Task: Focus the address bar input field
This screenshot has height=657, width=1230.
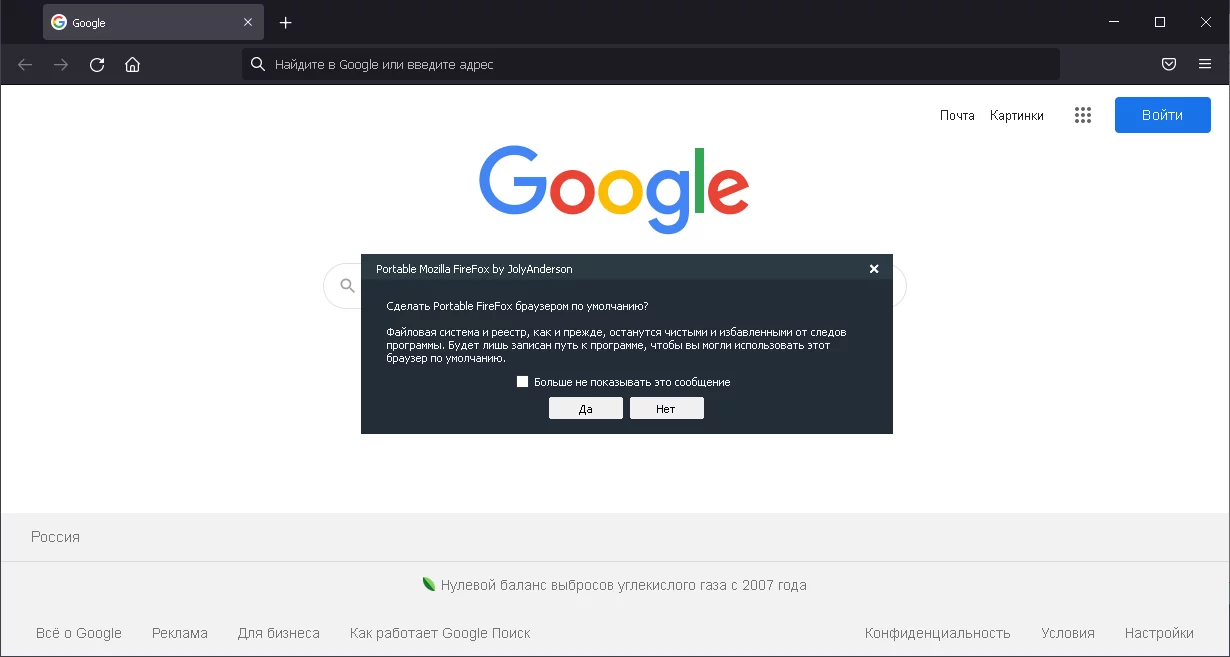Action: point(651,65)
